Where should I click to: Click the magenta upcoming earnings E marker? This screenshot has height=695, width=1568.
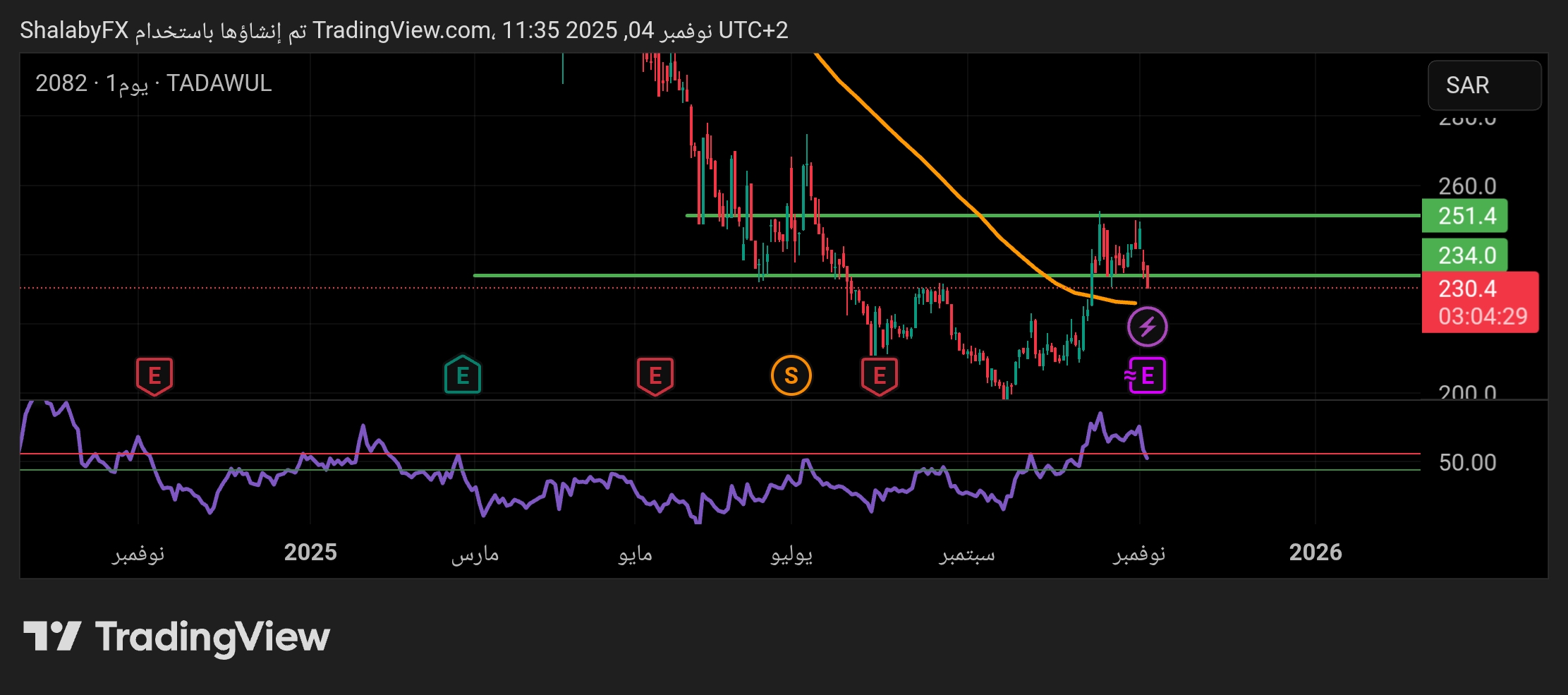[x=1145, y=375]
